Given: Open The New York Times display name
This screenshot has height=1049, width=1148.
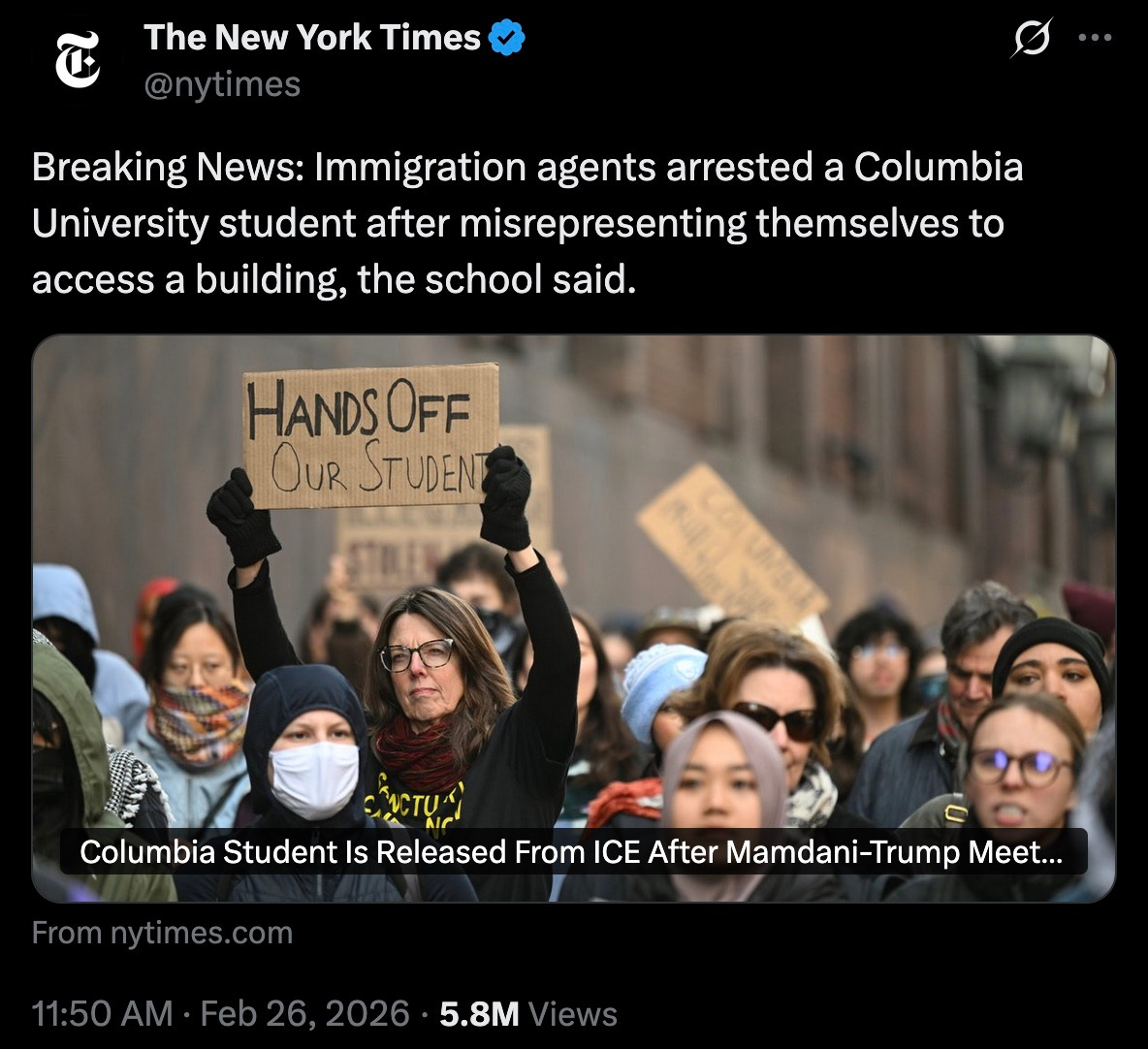Looking at the screenshot, I should pyautogui.click(x=312, y=38).
